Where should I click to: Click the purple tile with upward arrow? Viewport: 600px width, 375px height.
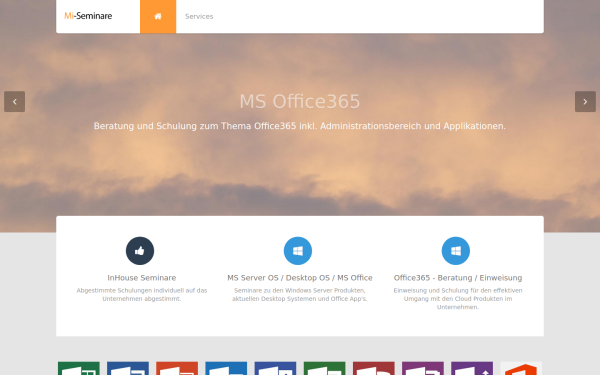pos(472,368)
